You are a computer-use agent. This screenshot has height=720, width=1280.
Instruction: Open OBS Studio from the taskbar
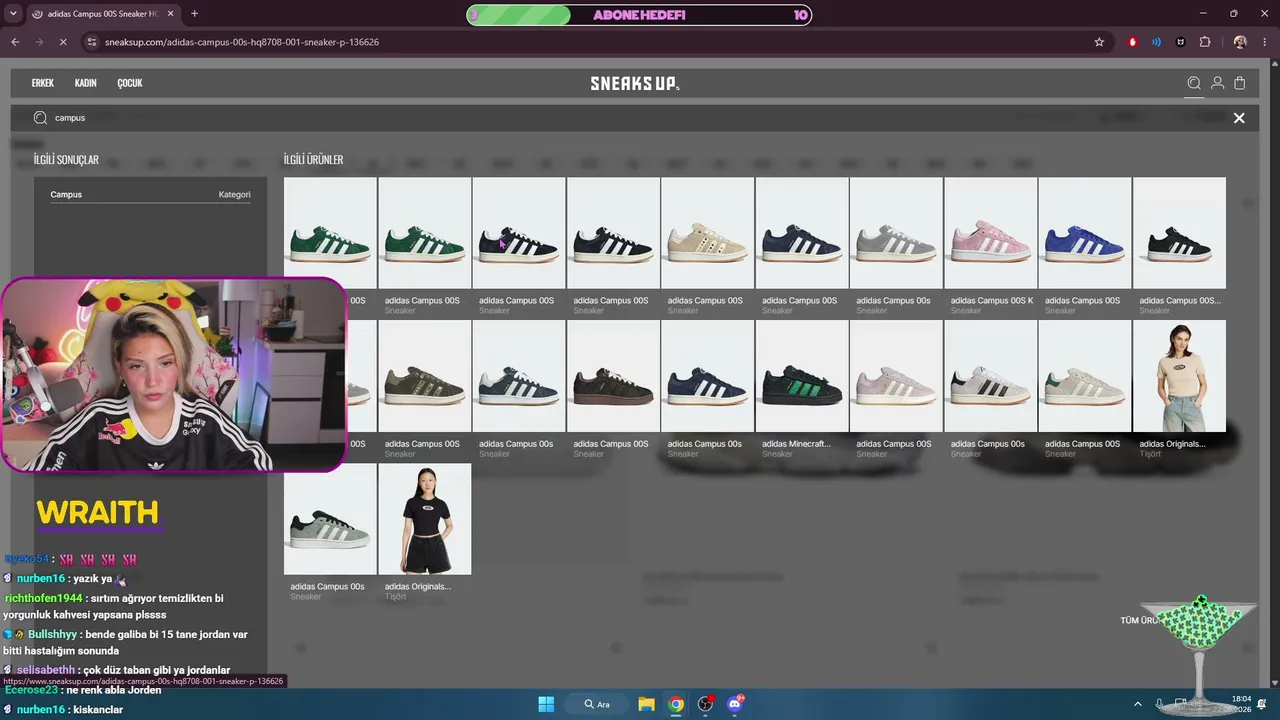(706, 704)
